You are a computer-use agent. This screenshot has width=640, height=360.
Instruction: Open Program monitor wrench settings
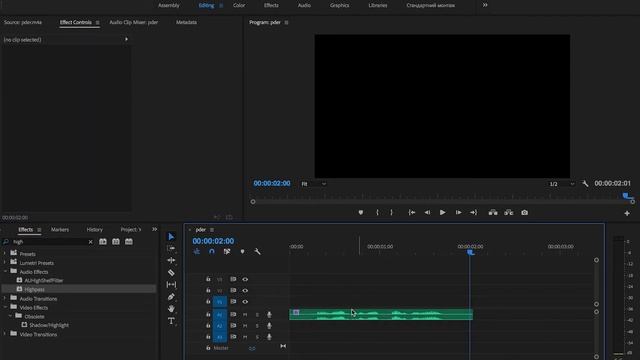pos(585,184)
